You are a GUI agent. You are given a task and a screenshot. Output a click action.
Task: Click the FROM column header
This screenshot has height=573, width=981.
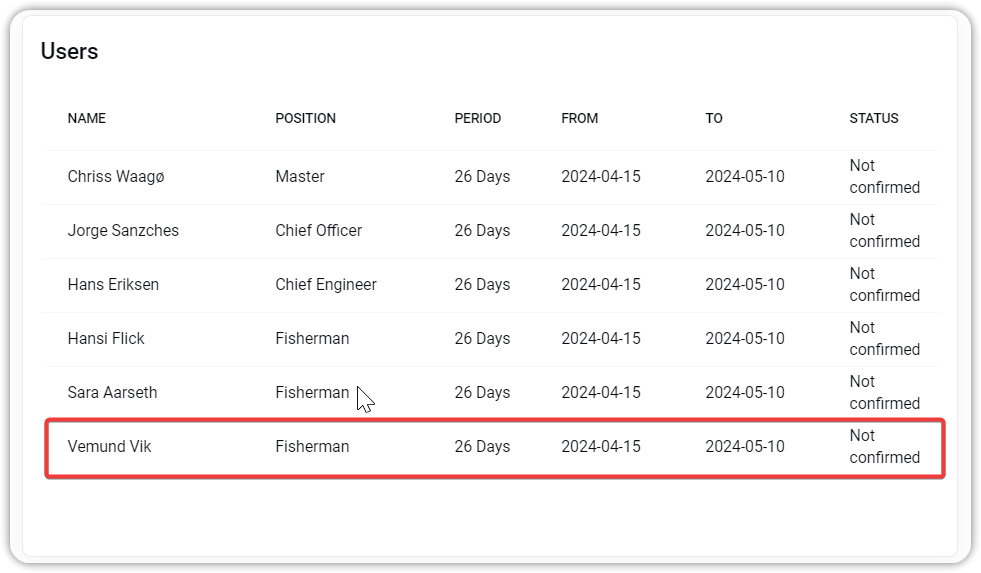(x=579, y=118)
